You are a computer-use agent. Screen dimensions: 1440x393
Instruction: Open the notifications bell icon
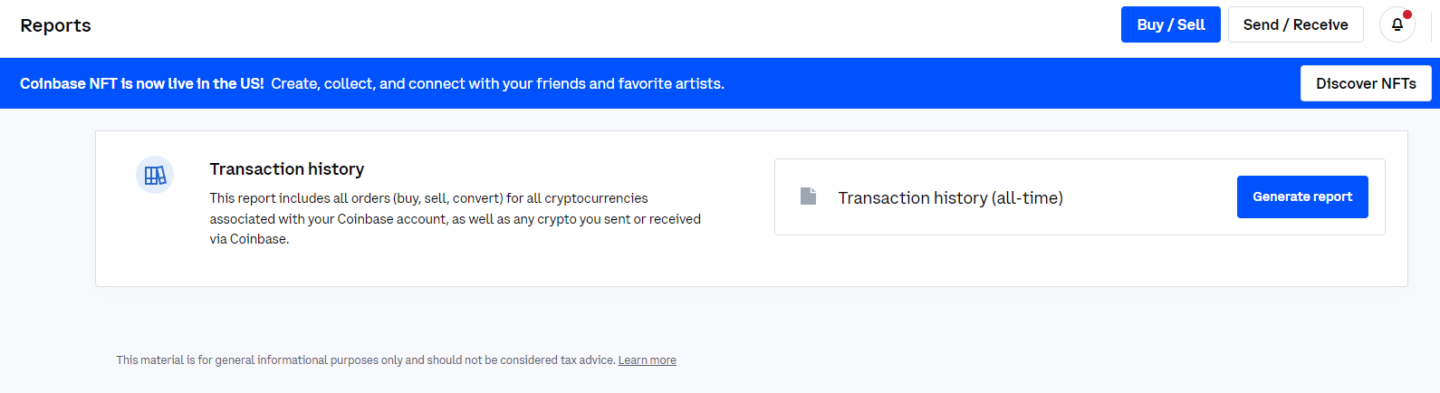pos(1397,25)
